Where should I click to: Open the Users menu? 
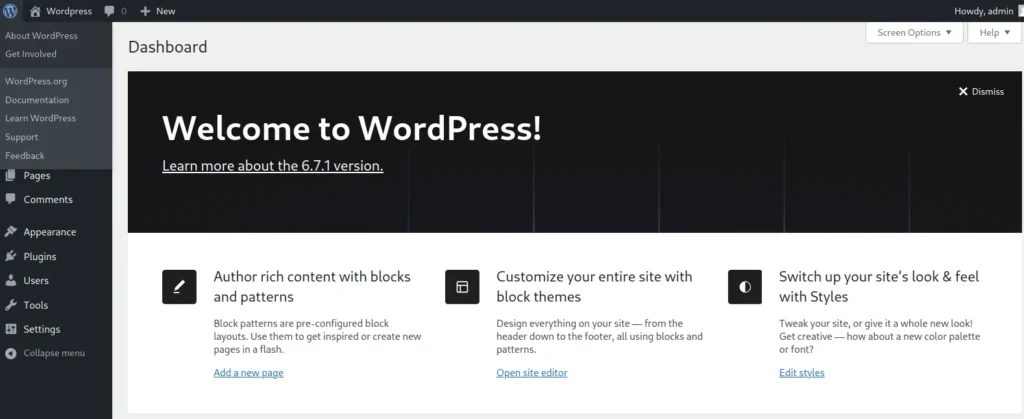pyautogui.click(x=36, y=281)
